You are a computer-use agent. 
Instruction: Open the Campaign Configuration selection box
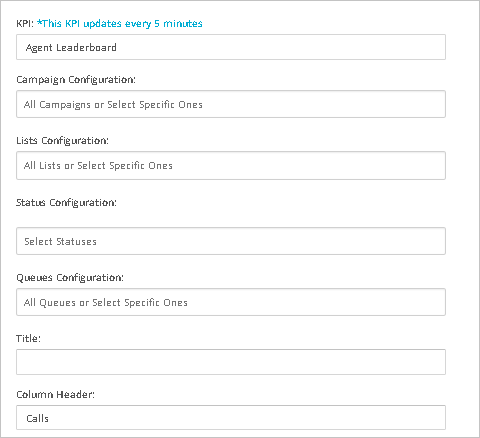pyautogui.click(x=231, y=104)
